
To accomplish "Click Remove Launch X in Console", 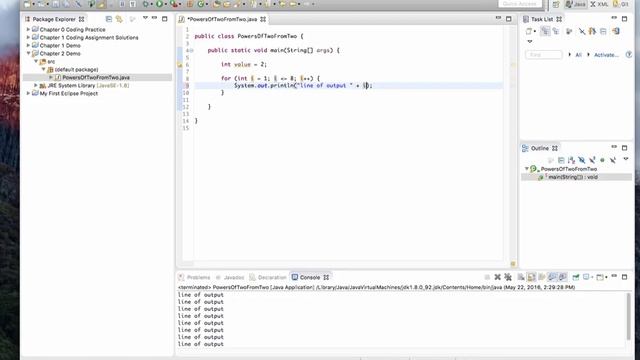I will pos(498,277).
